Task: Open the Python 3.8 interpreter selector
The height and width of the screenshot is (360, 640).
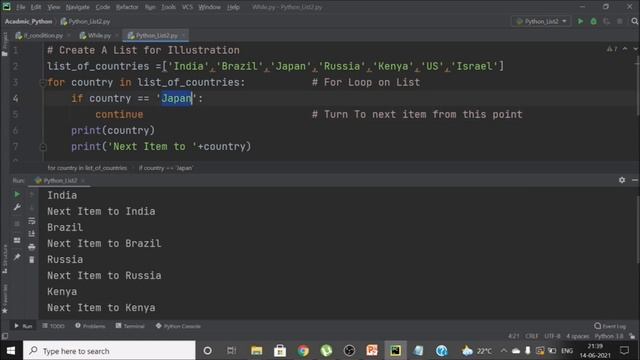Action: pos(609,336)
